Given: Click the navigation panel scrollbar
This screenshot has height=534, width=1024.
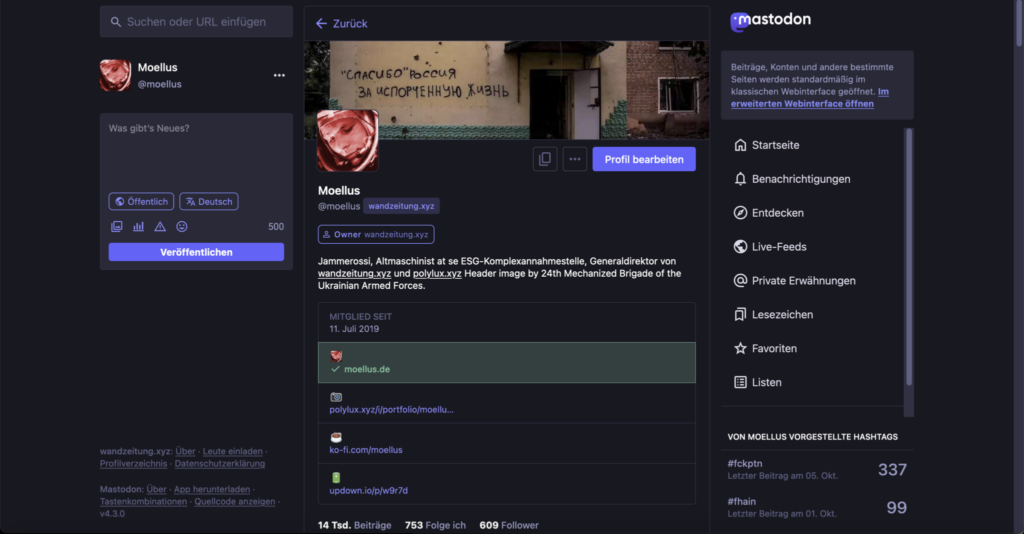Looking at the screenshot, I should (x=908, y=257).
